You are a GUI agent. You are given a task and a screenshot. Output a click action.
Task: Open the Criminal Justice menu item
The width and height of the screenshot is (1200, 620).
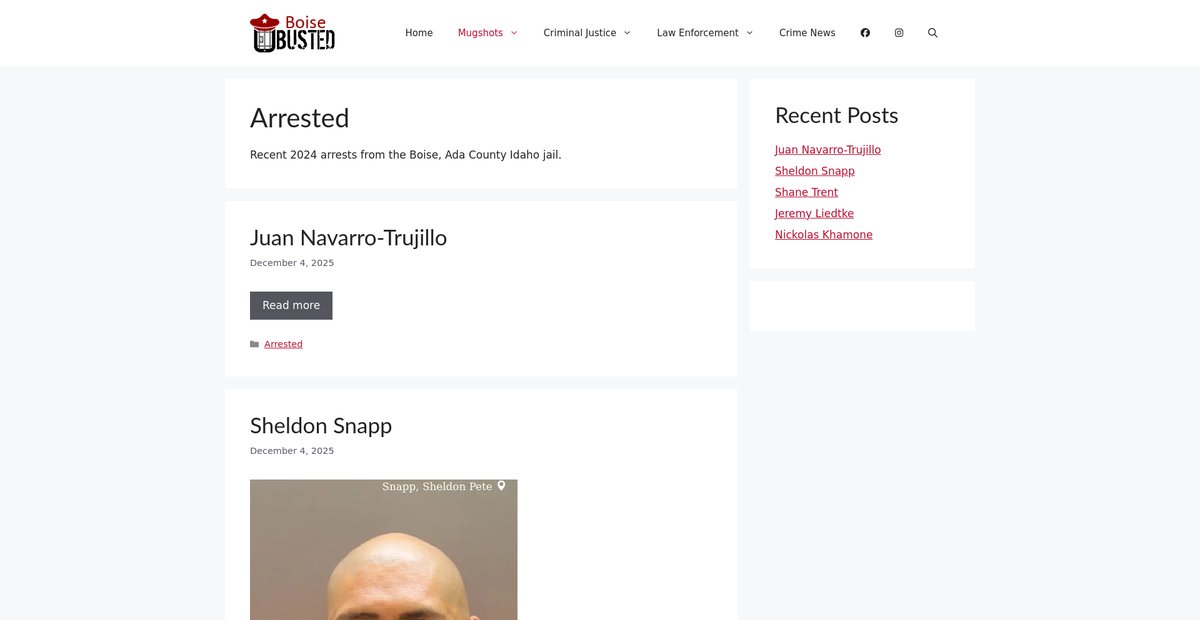click(x=580, y=33)
